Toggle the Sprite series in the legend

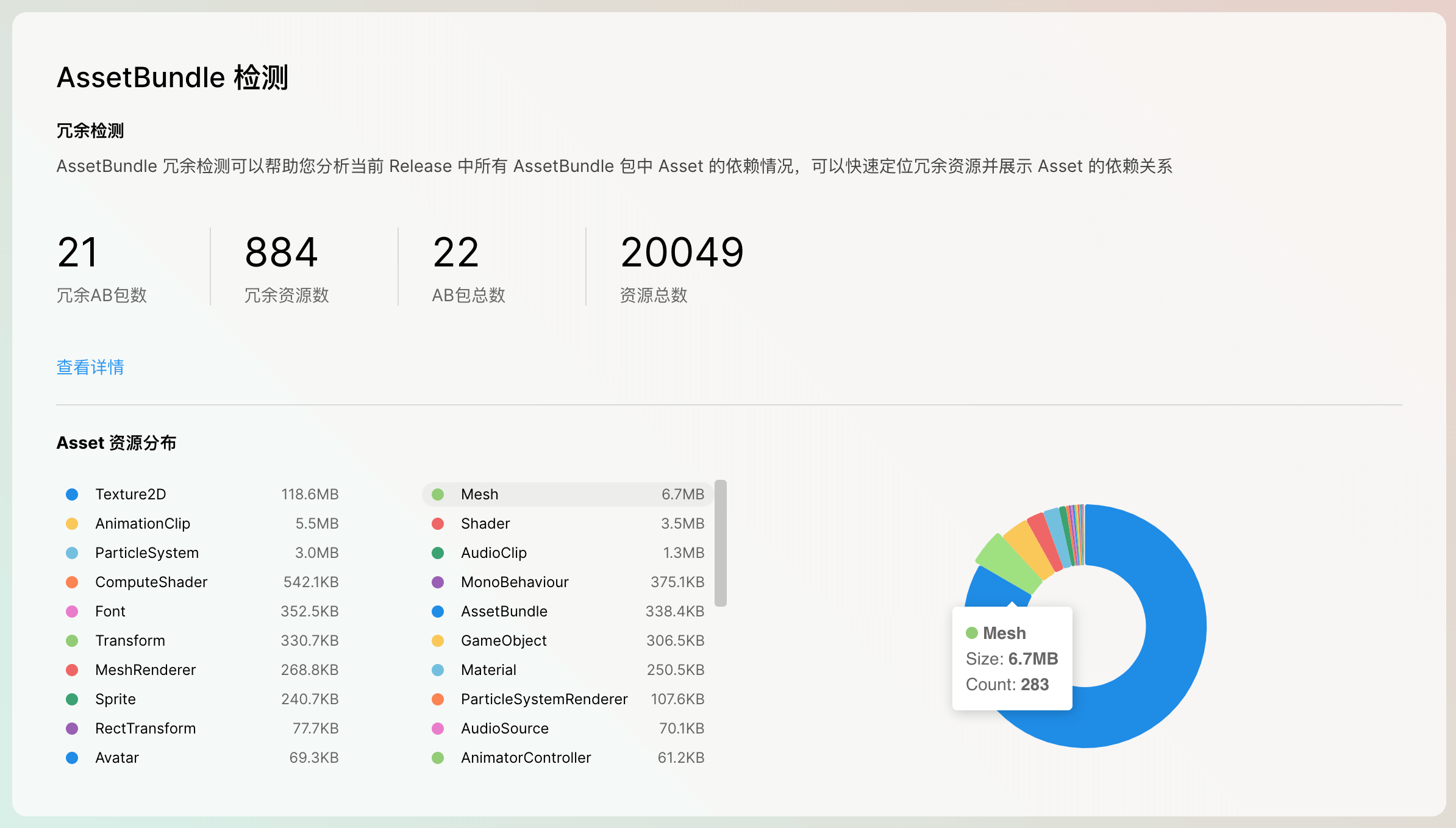pos(115,699)
